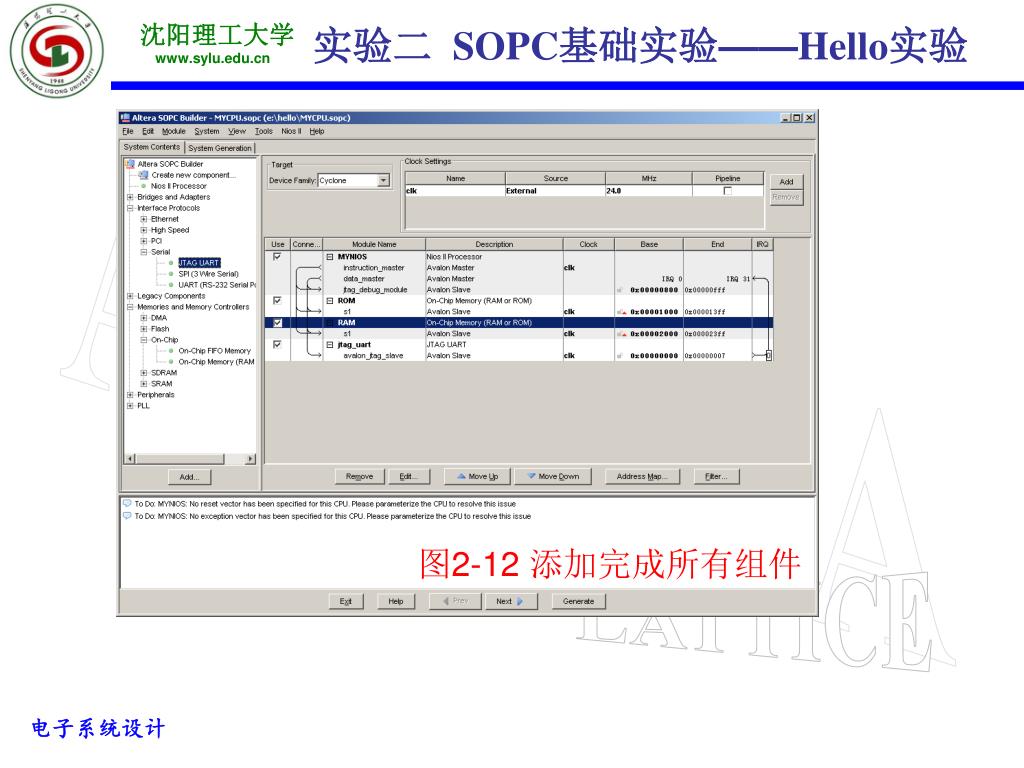Expand the SDRAM tree node

tap(144, 373)
